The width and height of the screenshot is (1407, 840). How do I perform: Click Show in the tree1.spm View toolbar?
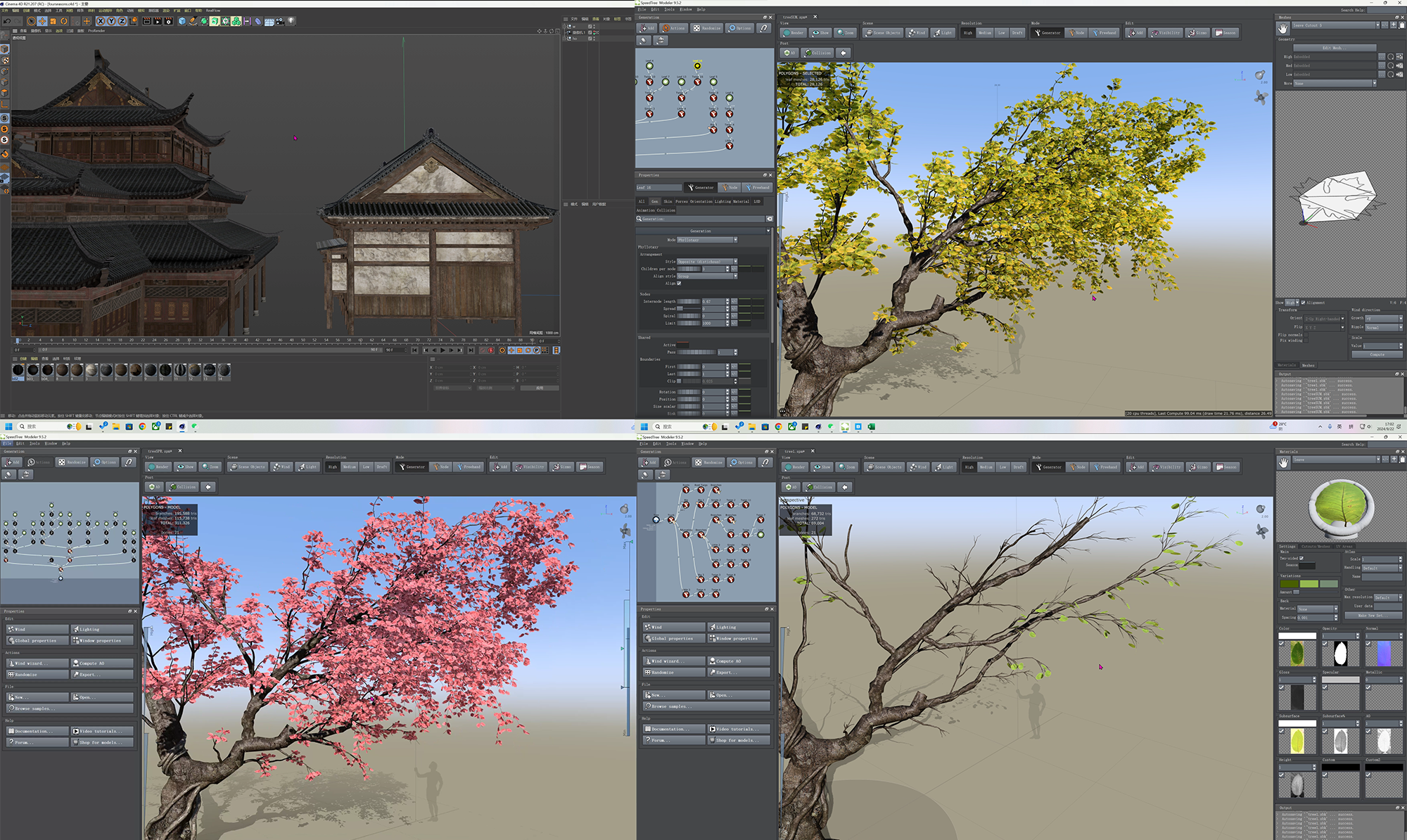(822, 466)
